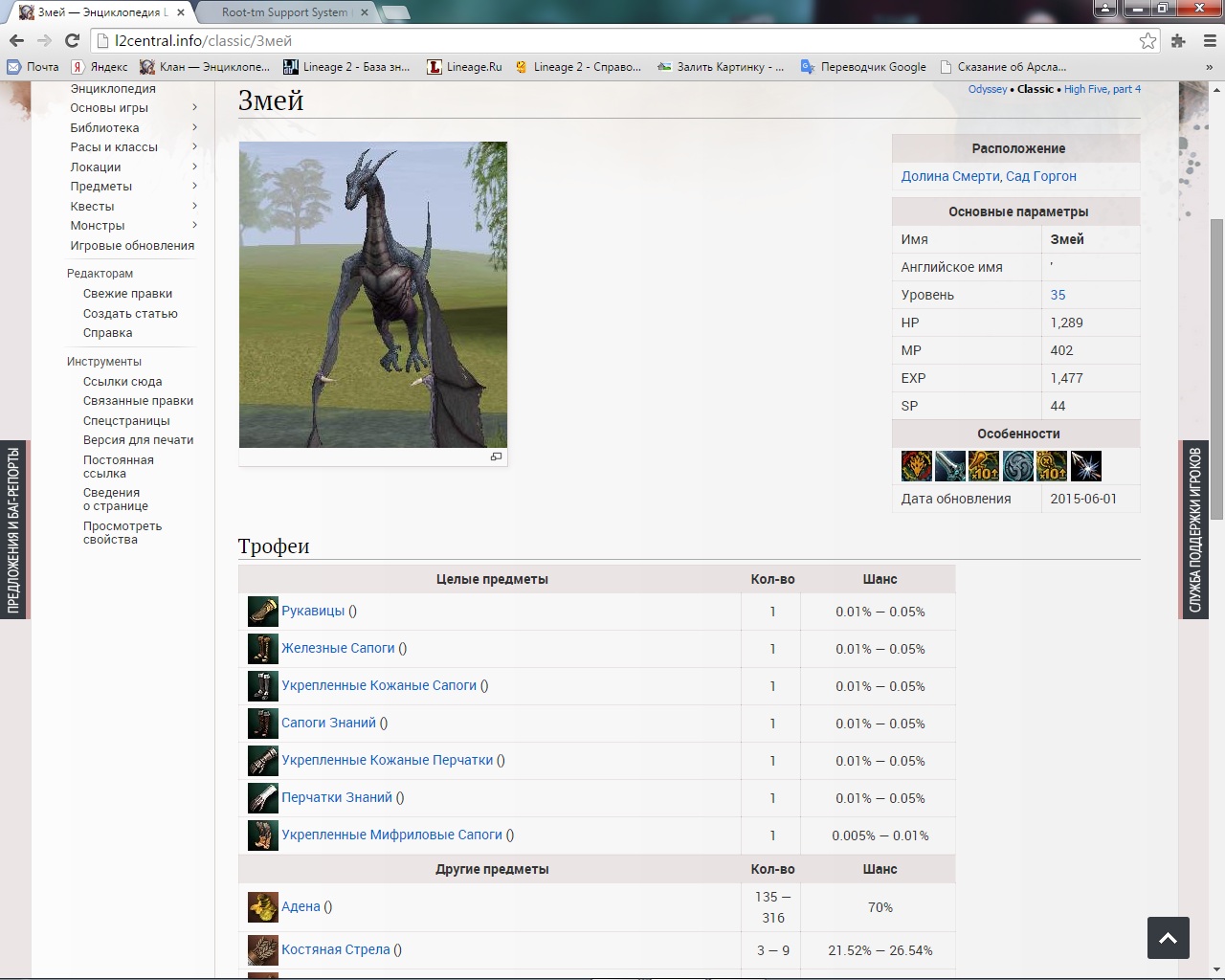
Task: Open the Переводчик Google bookmark
Action: pos(863,67)
